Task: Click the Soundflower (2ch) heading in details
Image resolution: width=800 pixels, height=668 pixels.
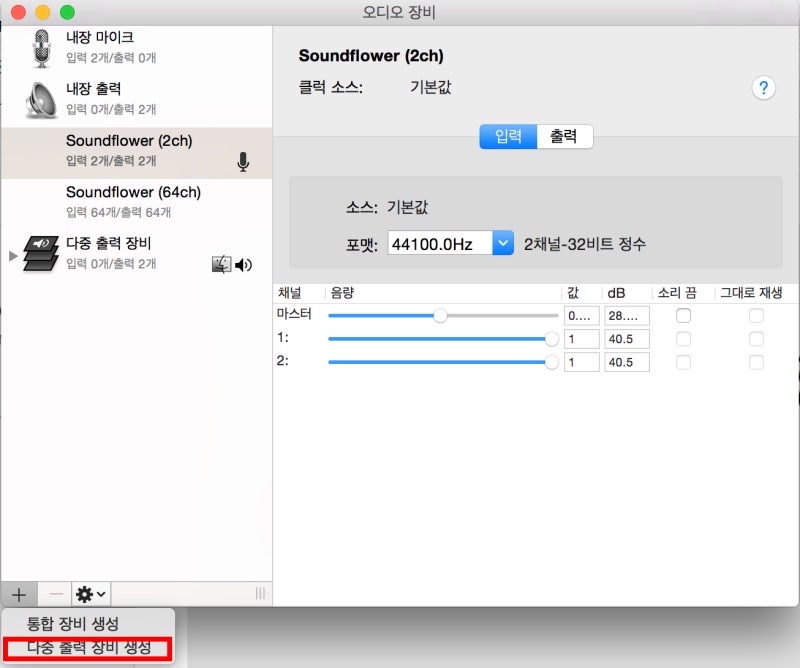Action: pyautogui.click(x=371, y=56)
